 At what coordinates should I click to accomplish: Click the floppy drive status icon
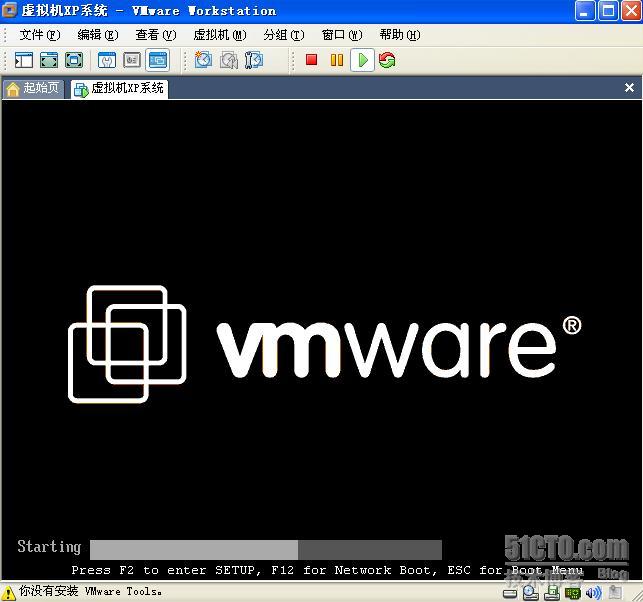pyautogui.click(x=552, y=592)
